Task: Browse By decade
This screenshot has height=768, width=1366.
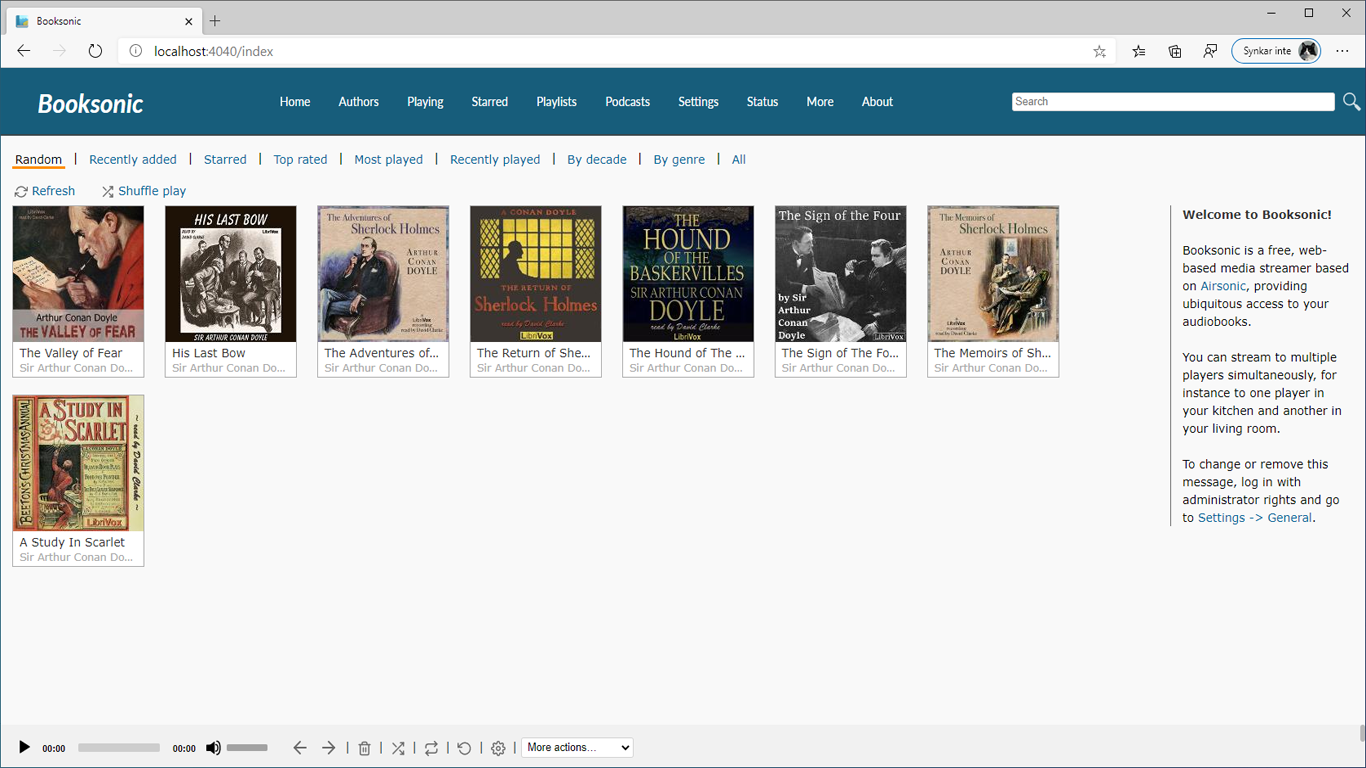Action: click(x=597, y=160)
